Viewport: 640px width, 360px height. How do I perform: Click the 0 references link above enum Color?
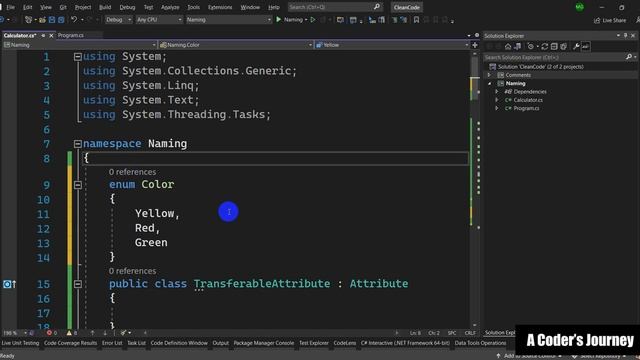132,172
